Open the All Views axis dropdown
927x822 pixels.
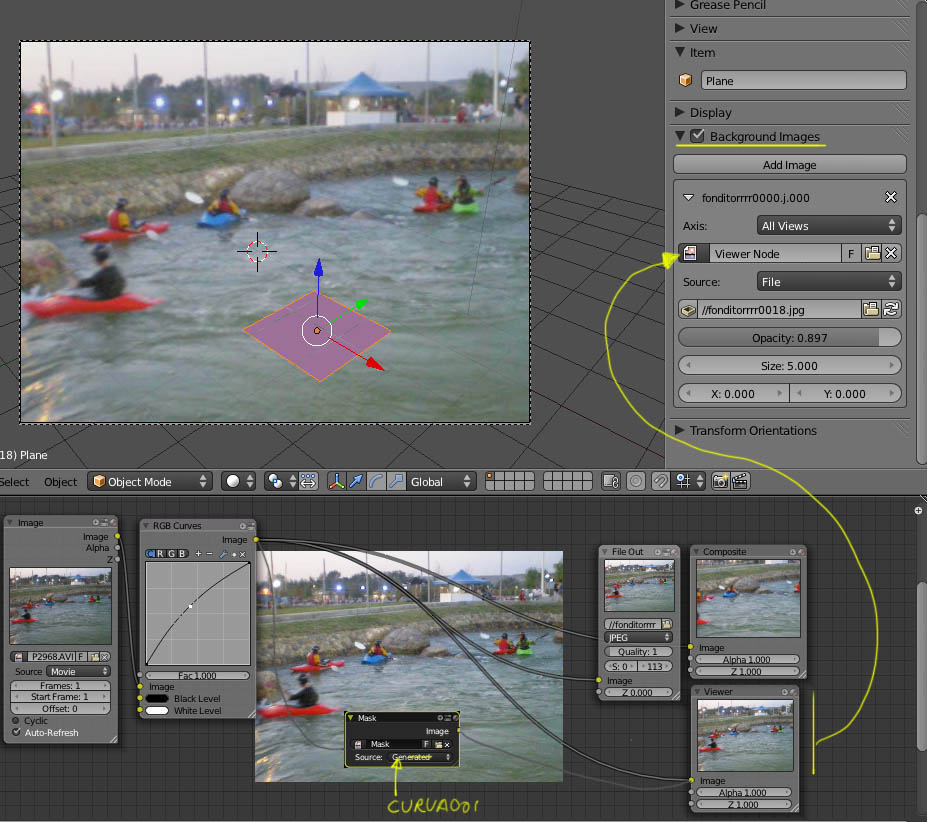point(828,225)
